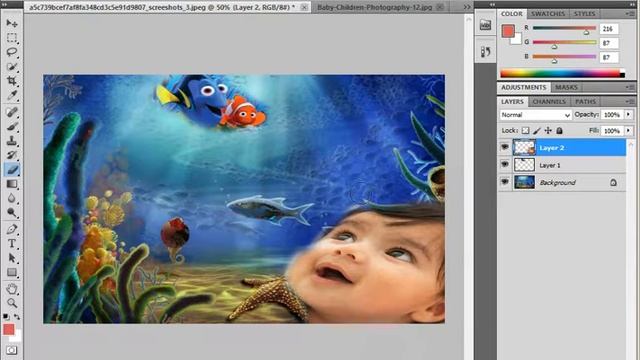640x360 pixels.
Task: Switch to the Swatches tab
Action: [x=548, y=14]
